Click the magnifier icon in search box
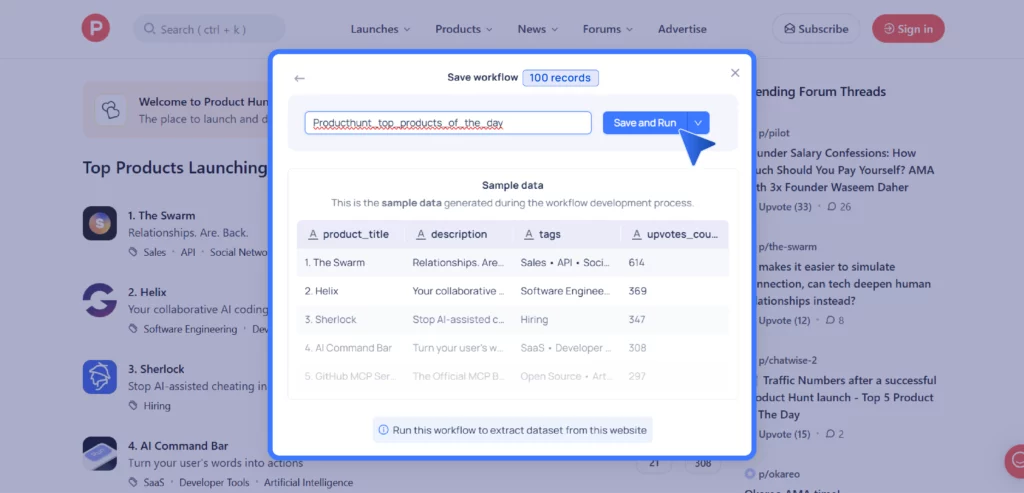This screenshot has height=493, width=1024. pyautogui.click(x=150, y=29)
